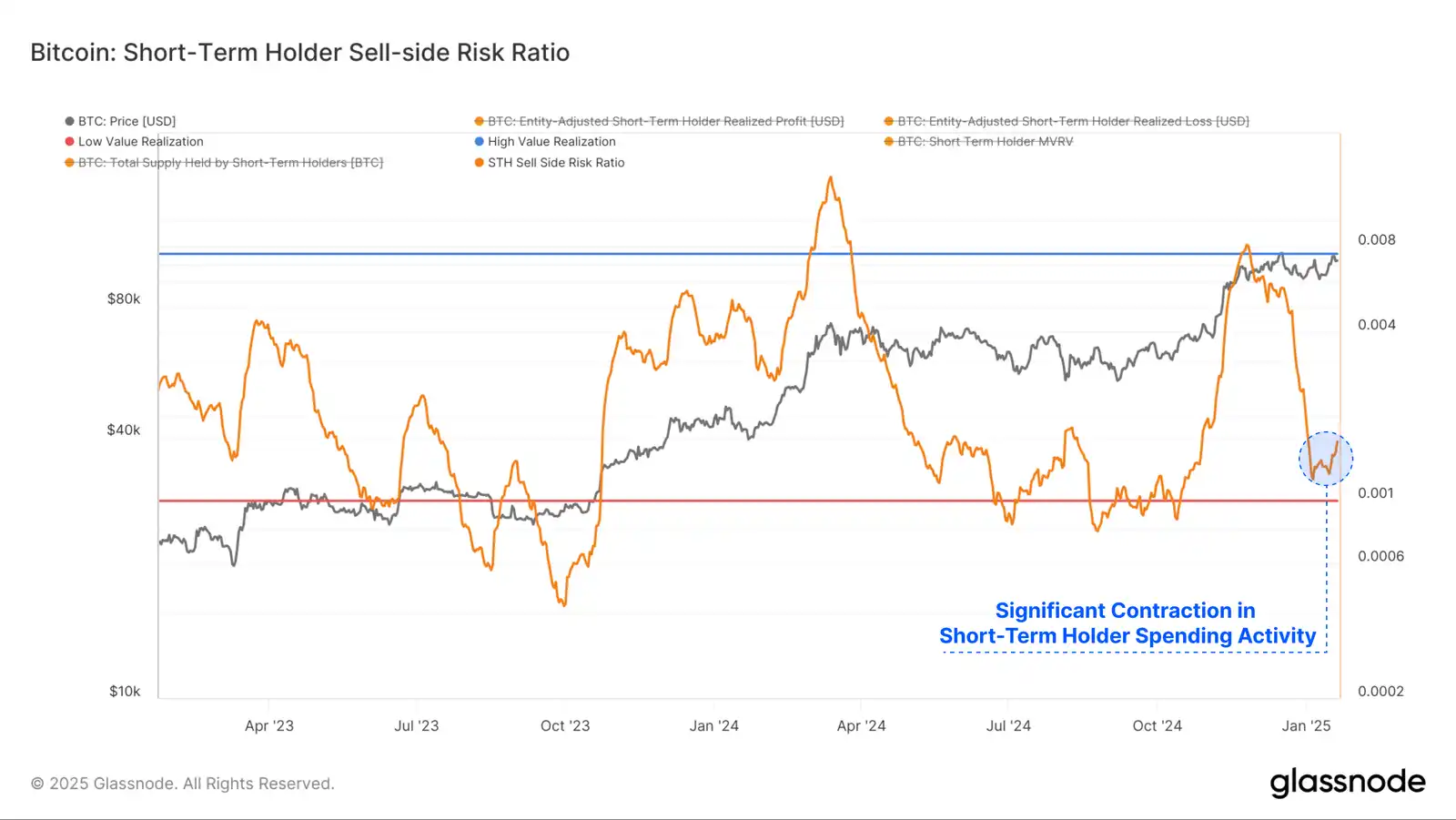Click the Jan '25 x-axis label
Viewport: 1456px width, 820px height.
coord(1306,726)
